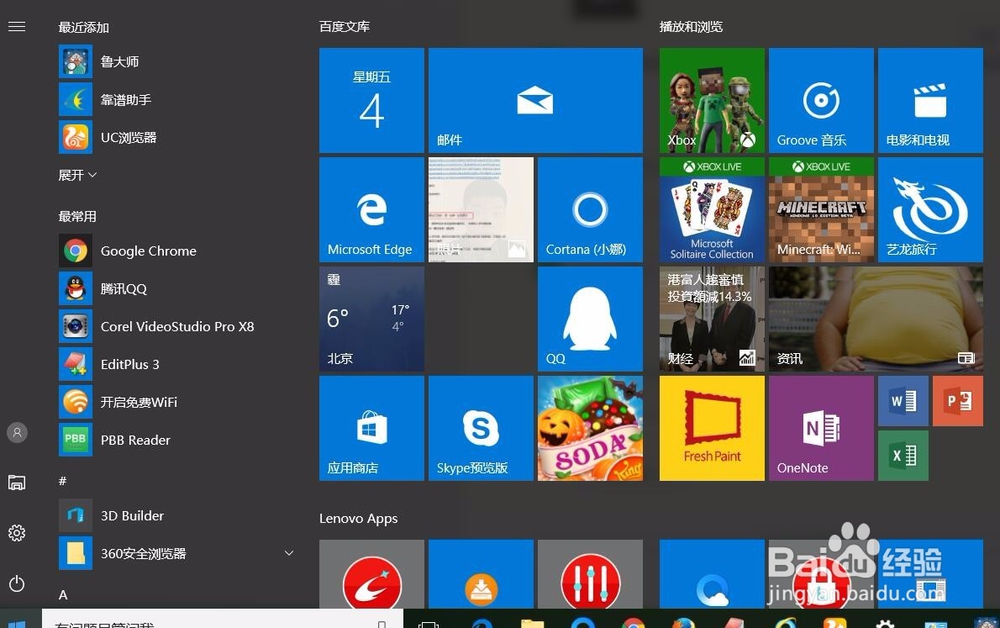Image resolution: width=1000 pixels, height=628 pixels.
Task: Open the small PowerPoint tile
Action: click(x=958, y=401)
